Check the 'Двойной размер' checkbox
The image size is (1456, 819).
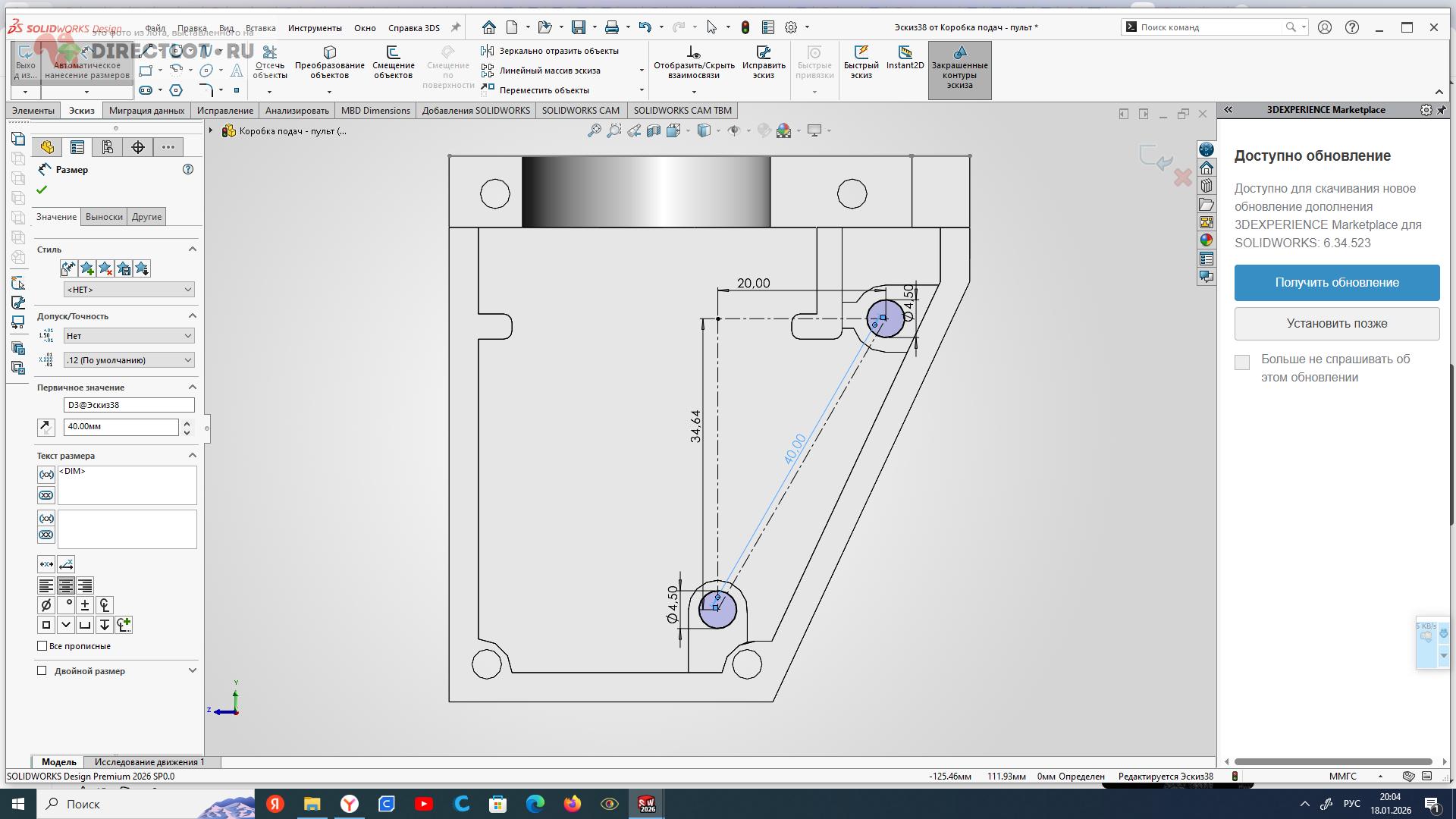(42, 671)
